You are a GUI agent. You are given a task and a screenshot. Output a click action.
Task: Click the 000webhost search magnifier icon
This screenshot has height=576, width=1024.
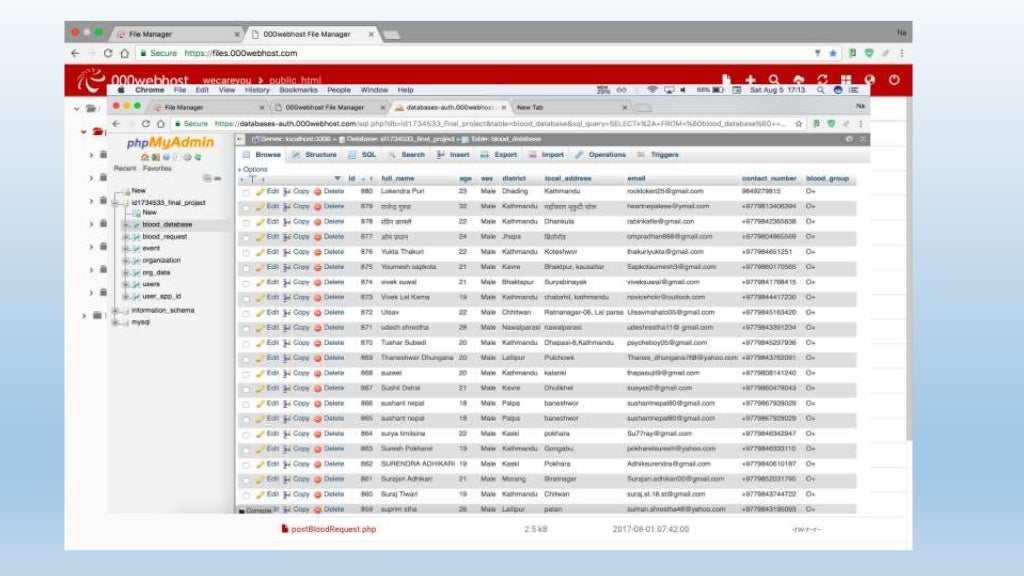point(774,81)
